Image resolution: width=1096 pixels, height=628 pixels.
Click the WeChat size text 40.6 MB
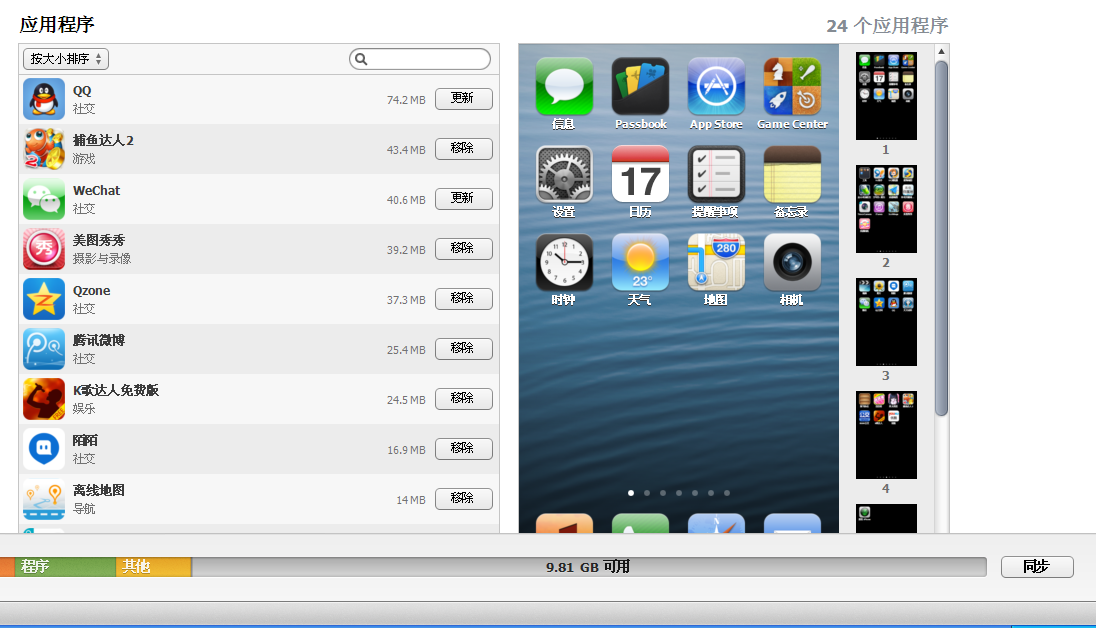pyautogui.click(x=406, y=200)
